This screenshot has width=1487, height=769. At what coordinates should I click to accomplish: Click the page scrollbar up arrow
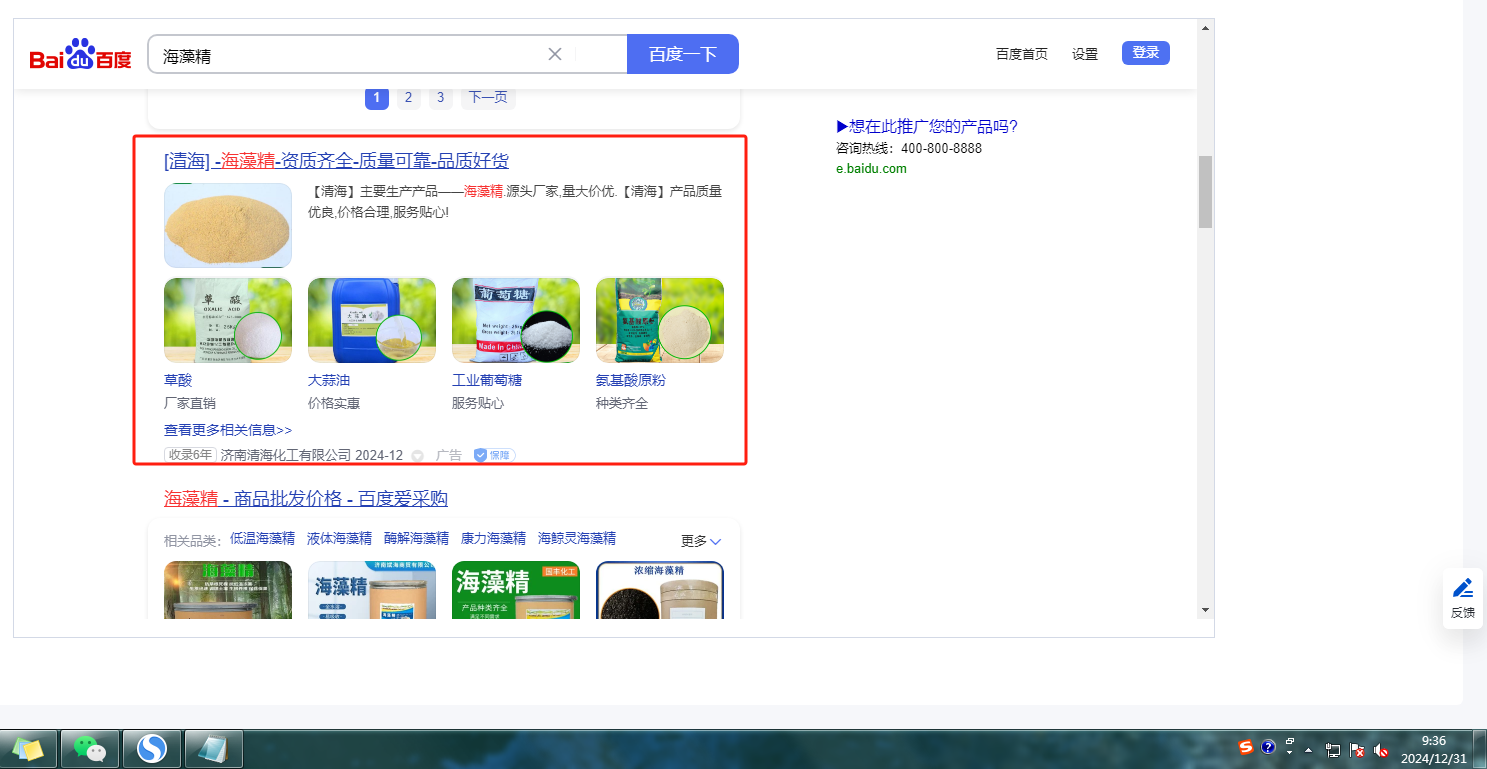[1205, 28]
